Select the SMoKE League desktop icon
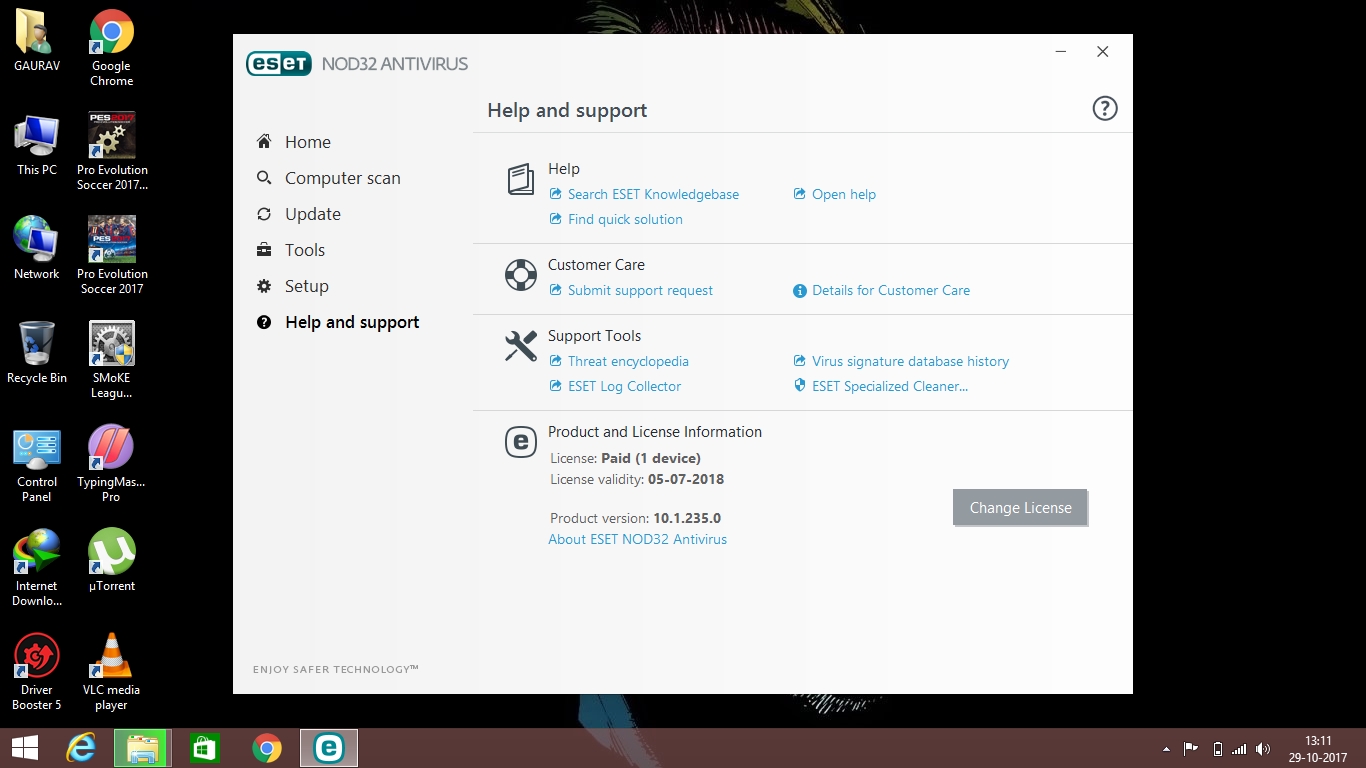 [112, 360]
